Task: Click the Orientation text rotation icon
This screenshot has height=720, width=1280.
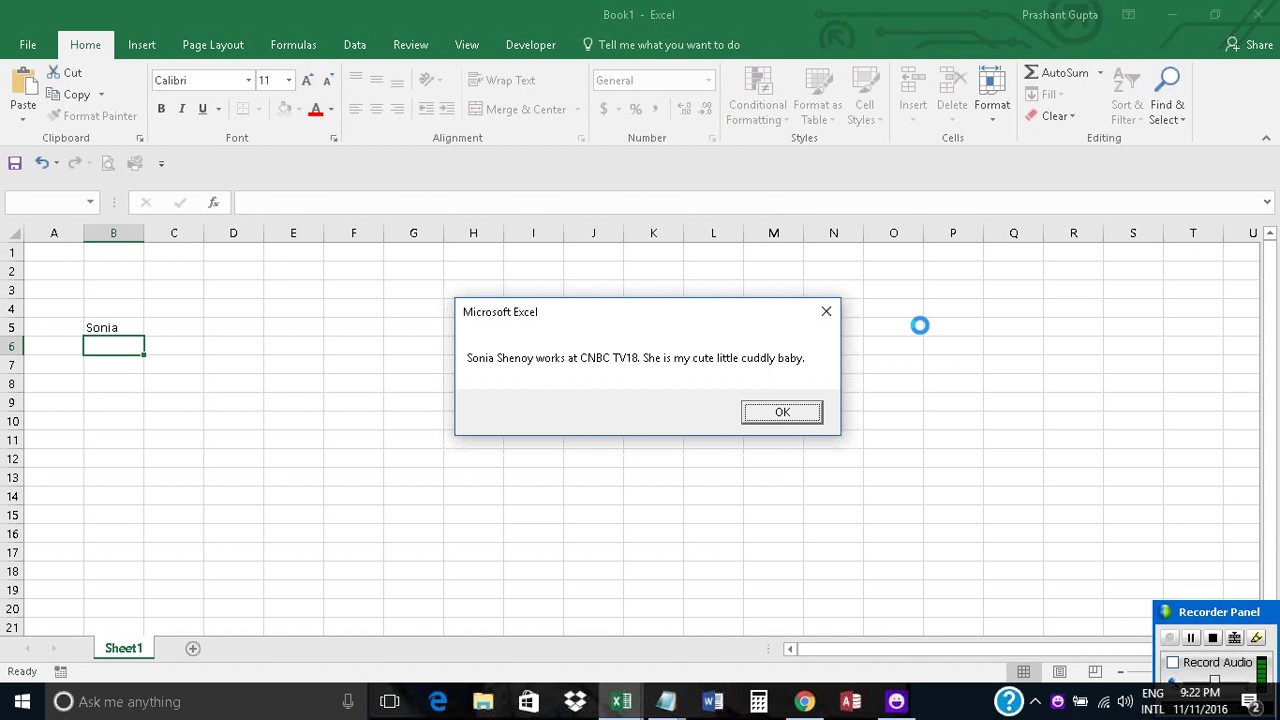Action: 427,80
